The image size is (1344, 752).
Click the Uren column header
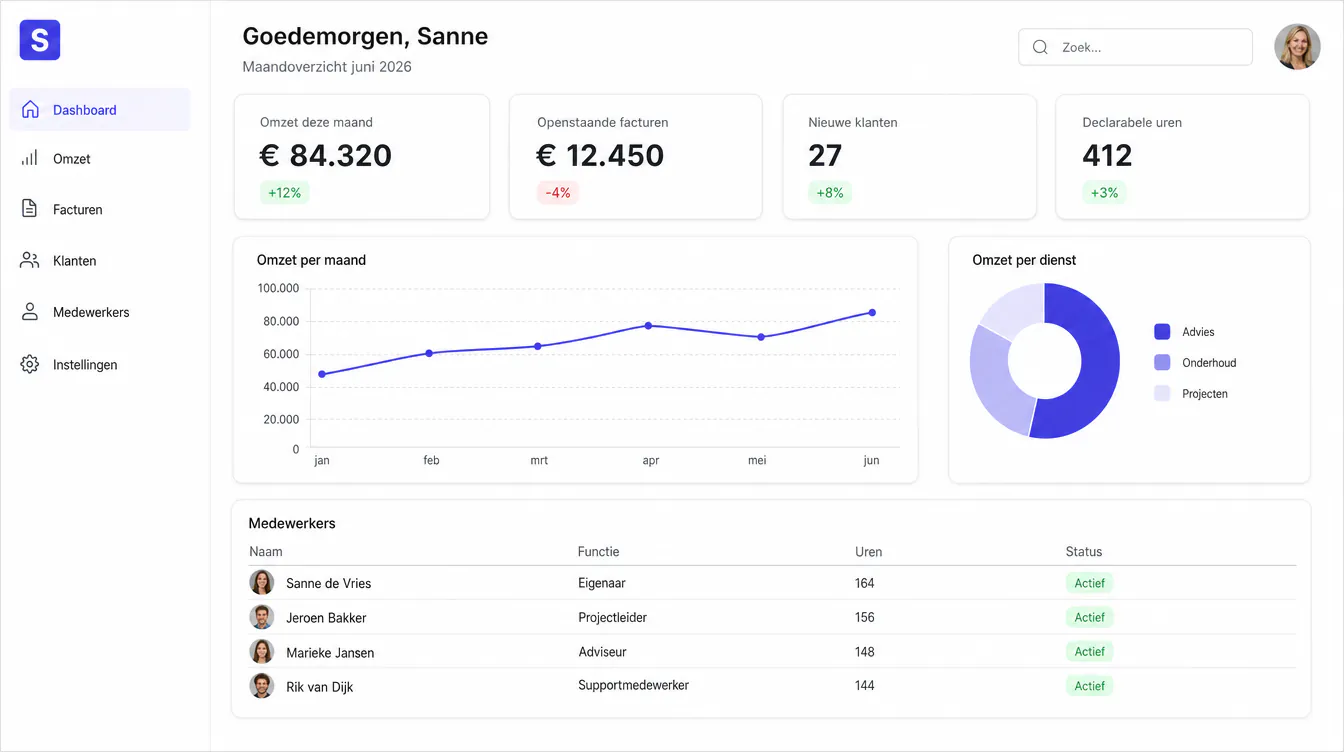869,552
